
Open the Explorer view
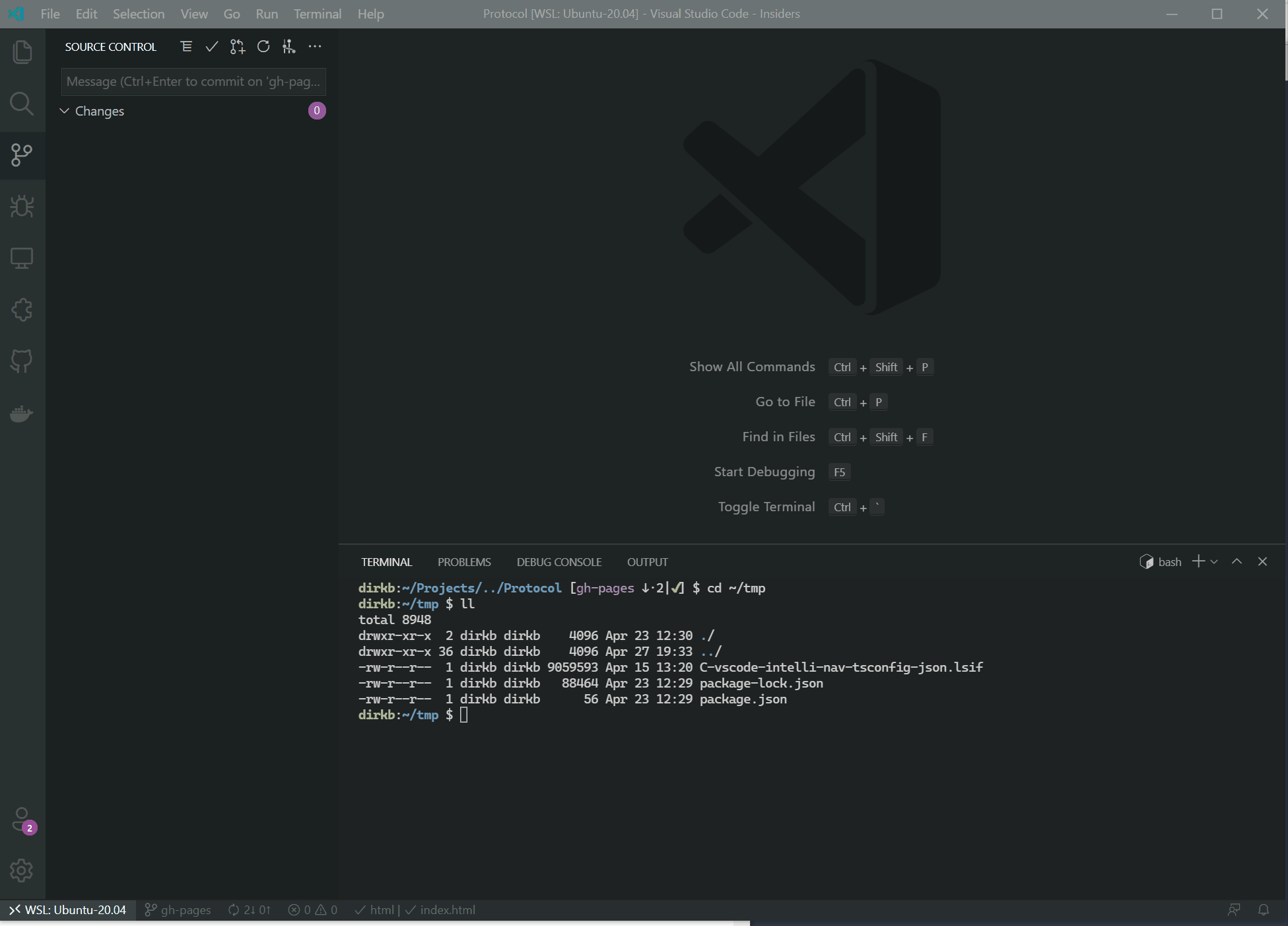click(x=22, y=52)
